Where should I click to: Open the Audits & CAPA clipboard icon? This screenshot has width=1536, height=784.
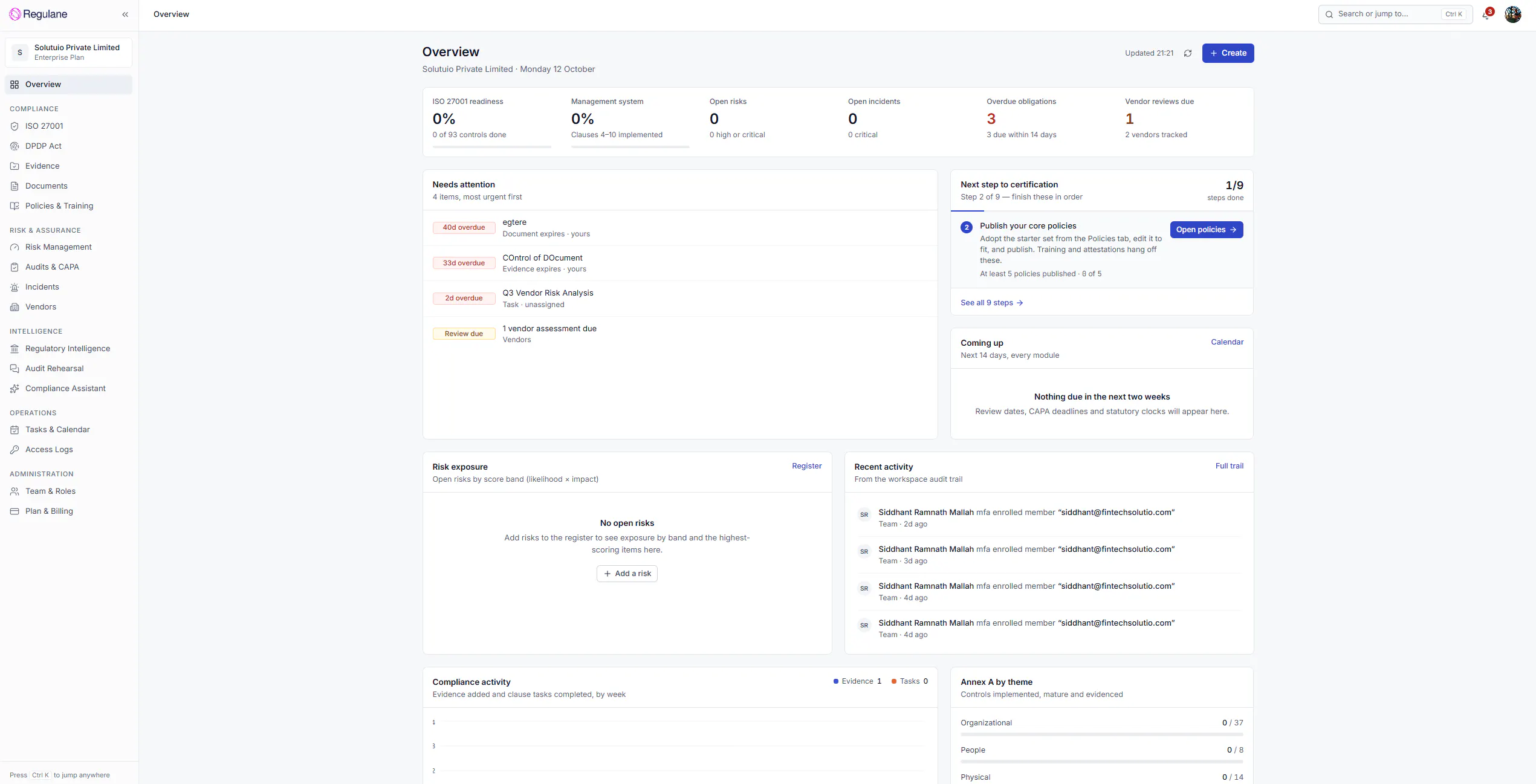(15, 267)
